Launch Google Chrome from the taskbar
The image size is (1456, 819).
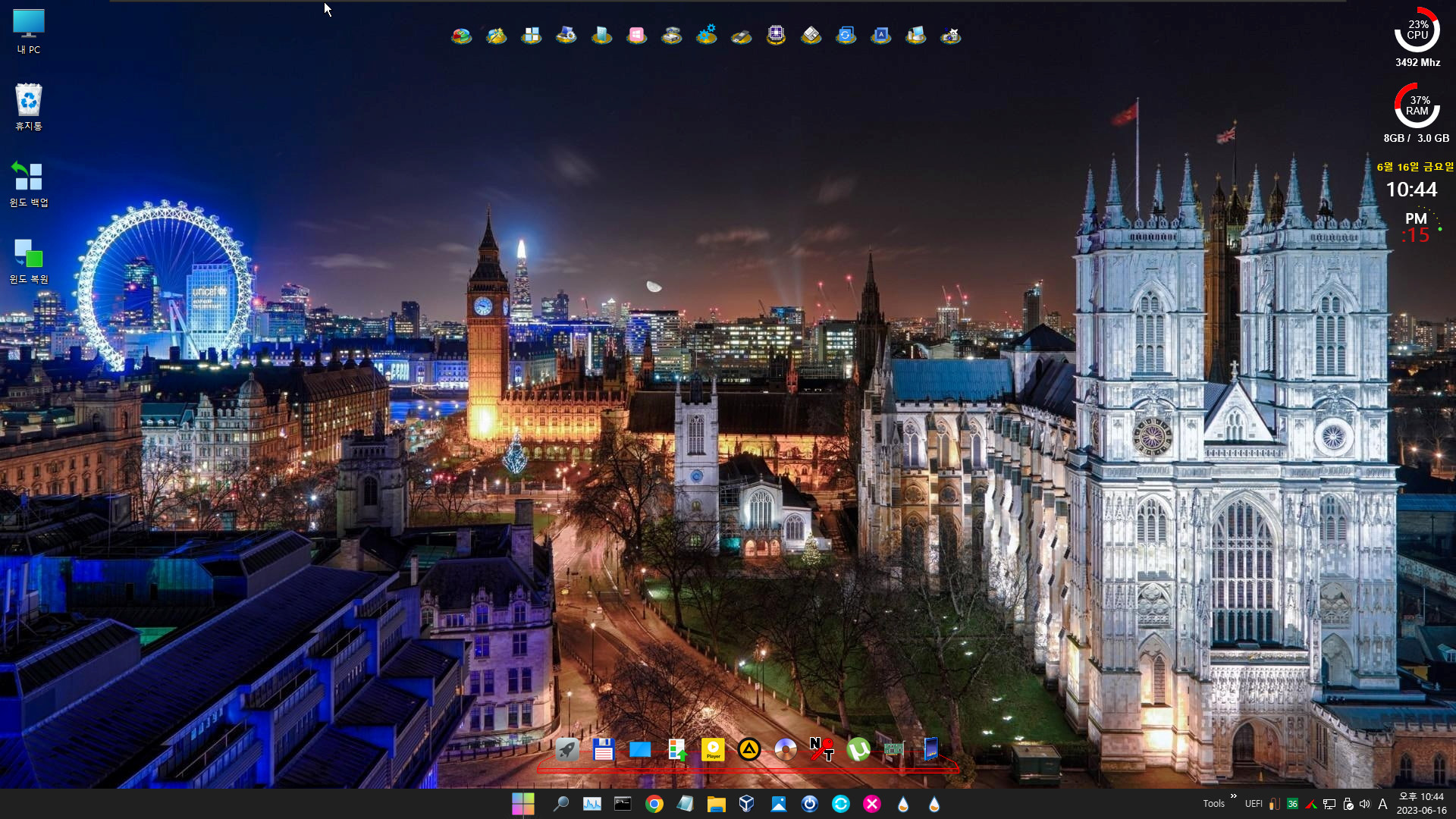pos(654,804)
